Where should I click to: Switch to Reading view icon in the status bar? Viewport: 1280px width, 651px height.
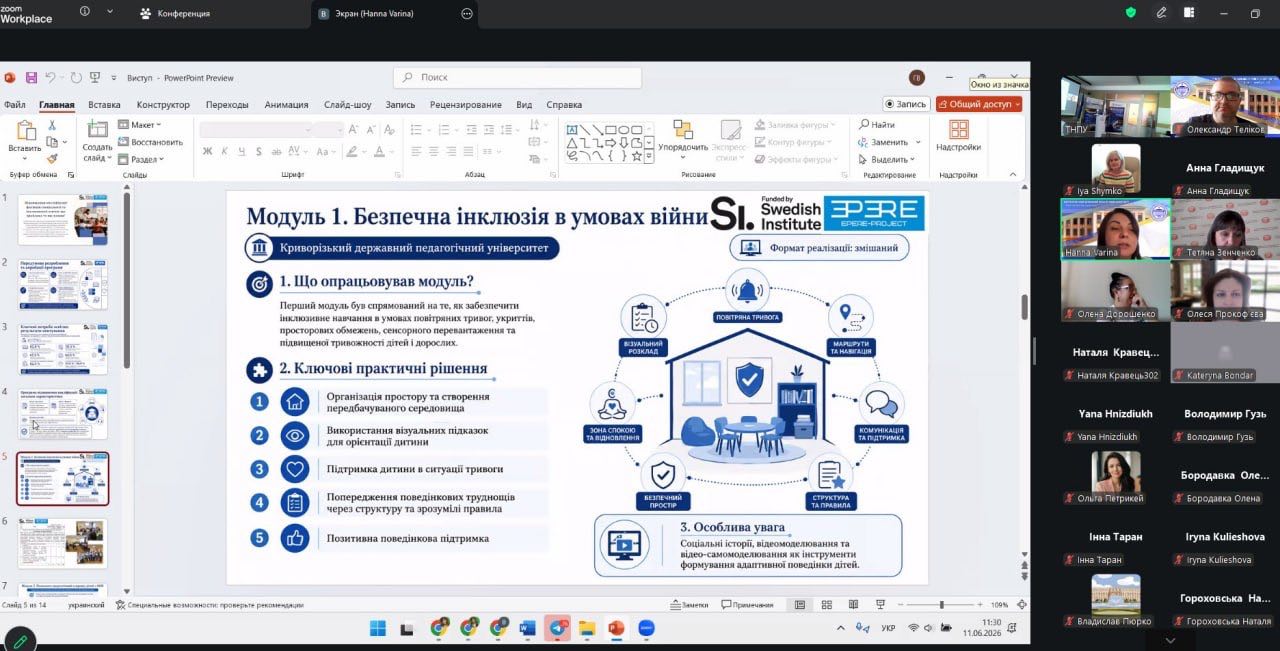pos(855,605)
